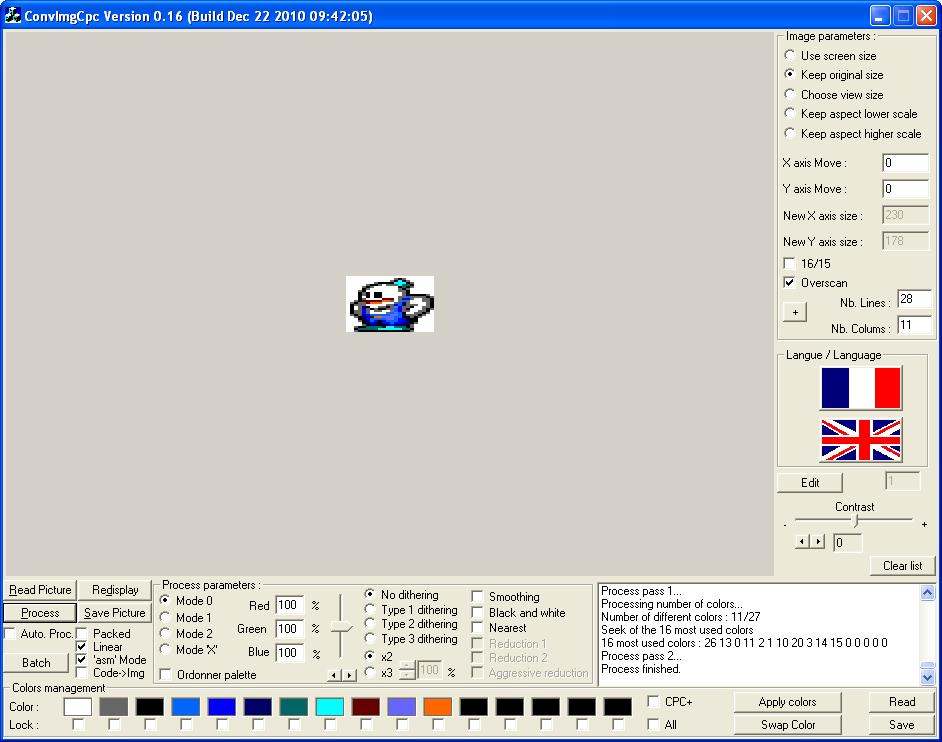The width and height of the screenshot is (942, 742).
Task: Click the vertical RGB slider thumb
Action: 341,627
